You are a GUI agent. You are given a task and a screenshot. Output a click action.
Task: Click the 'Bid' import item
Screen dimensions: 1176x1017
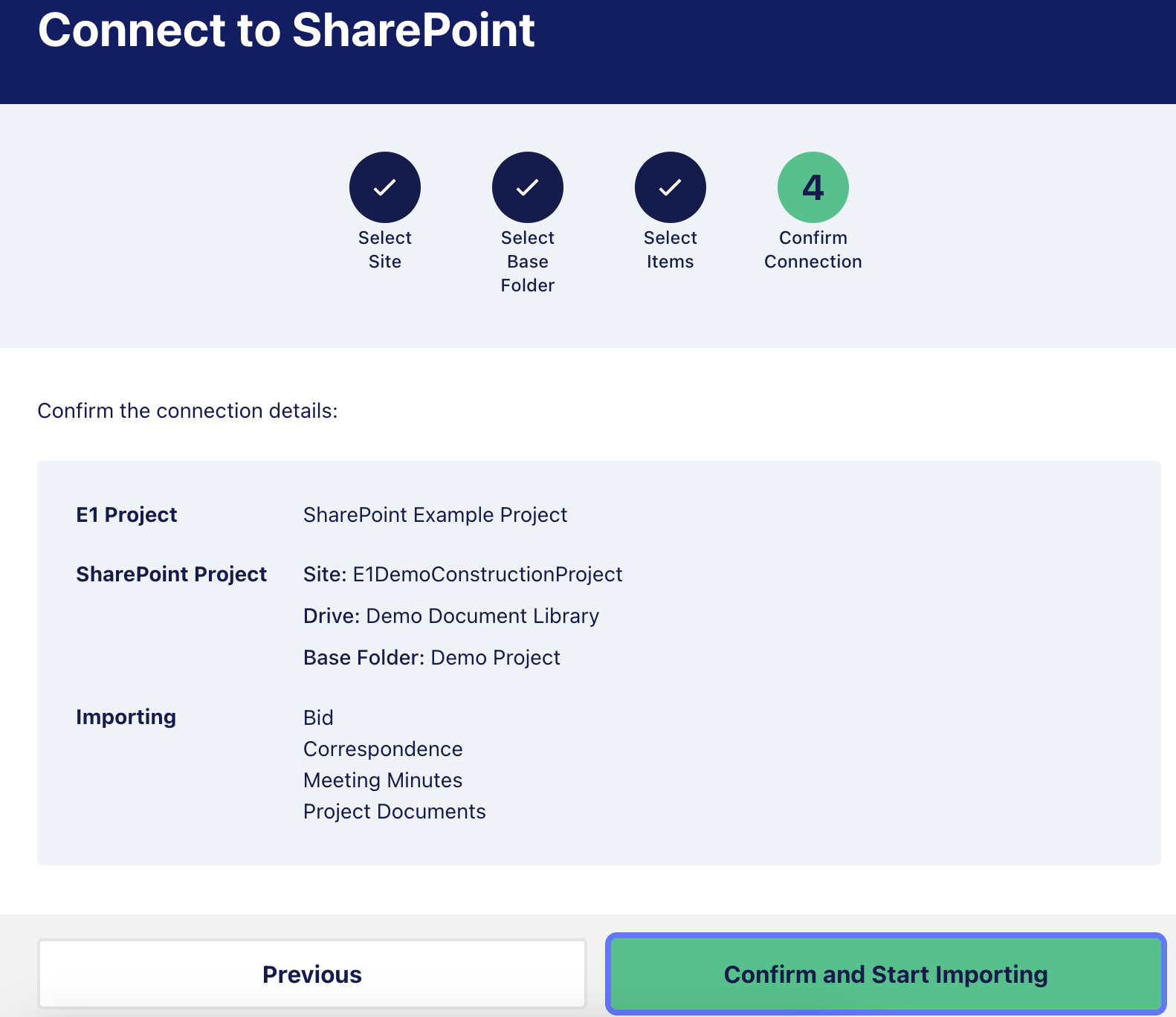(x=318, y=718)
